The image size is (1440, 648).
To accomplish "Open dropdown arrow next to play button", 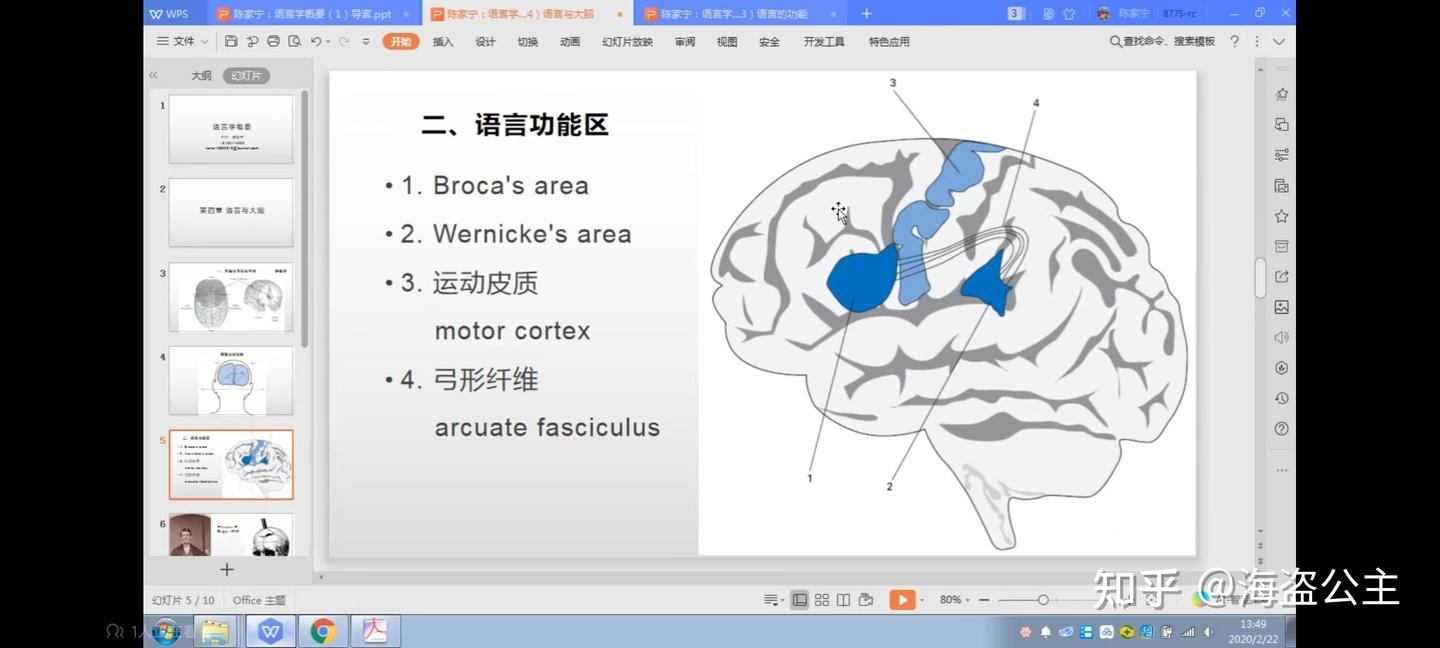I will coord(921,600).
